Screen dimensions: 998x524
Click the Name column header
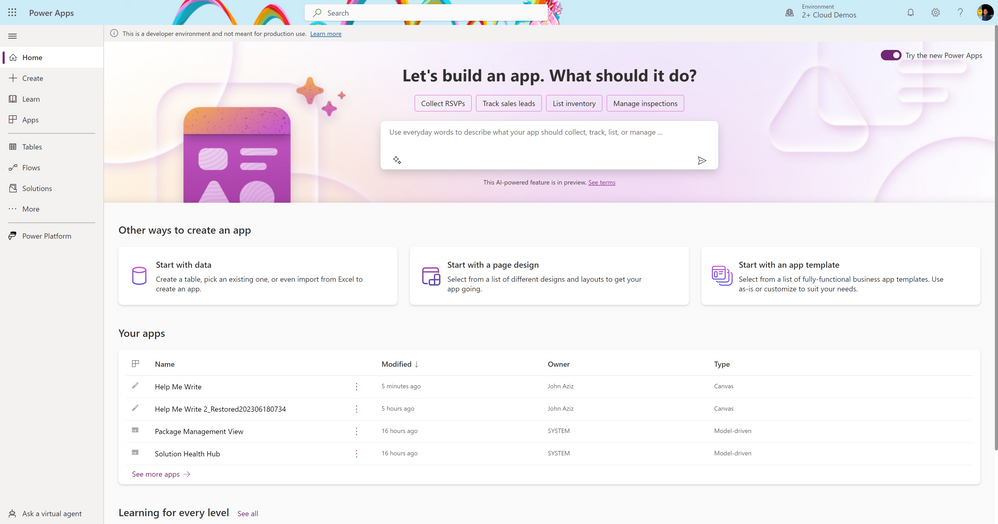164,364
